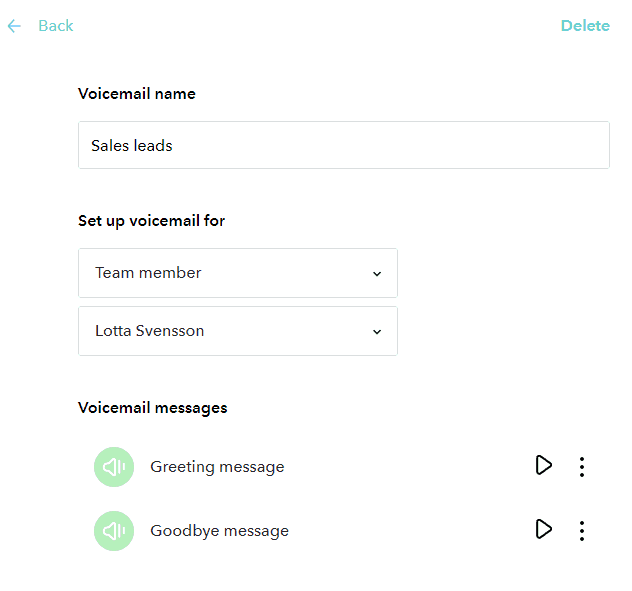Click the 'Voicemail name' field label

[x=137, y=94]
